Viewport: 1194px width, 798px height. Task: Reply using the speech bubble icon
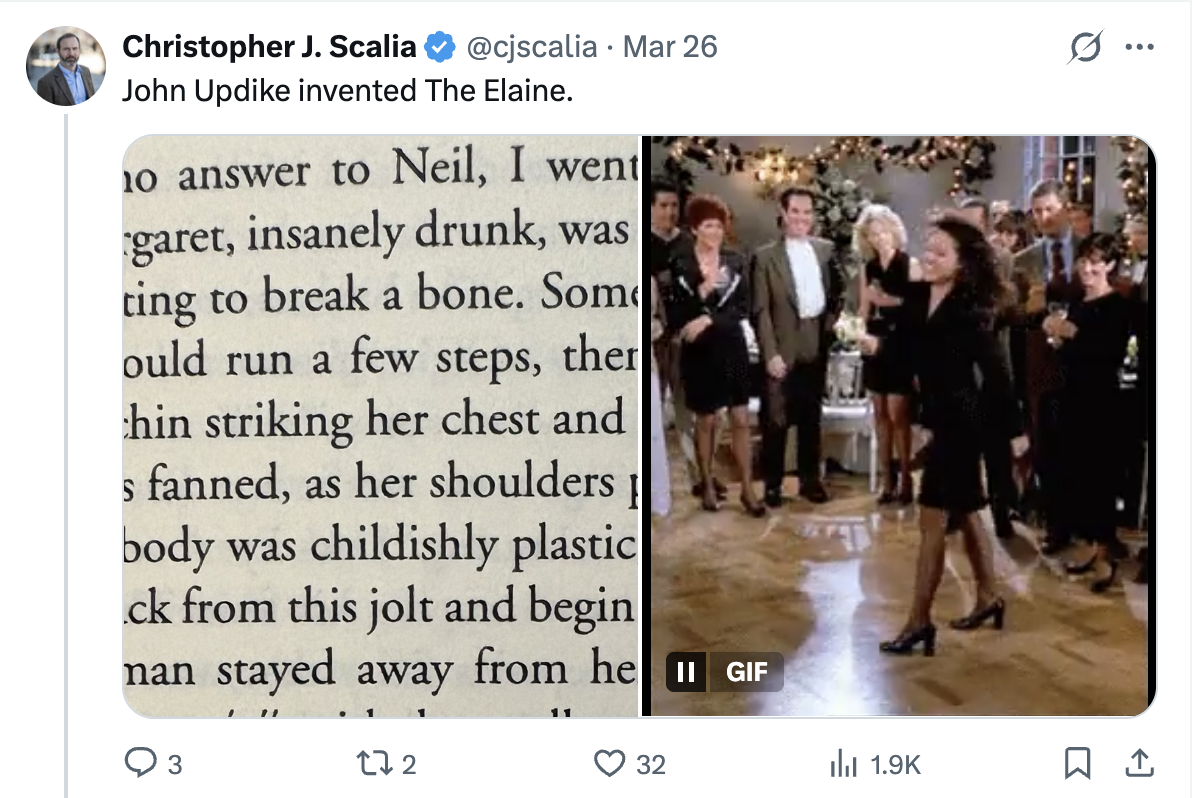pyautogui.click(x=139, y=764)
